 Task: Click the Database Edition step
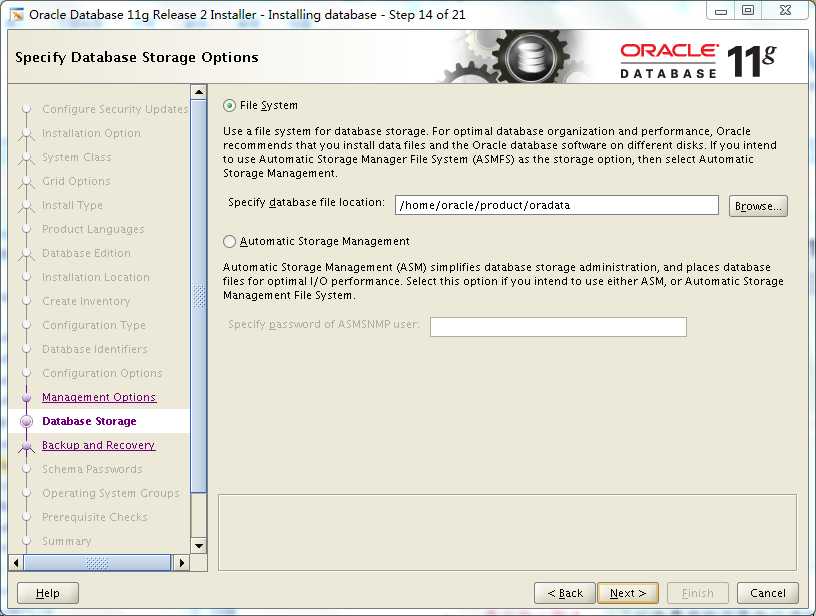click(x=86, y=253)
